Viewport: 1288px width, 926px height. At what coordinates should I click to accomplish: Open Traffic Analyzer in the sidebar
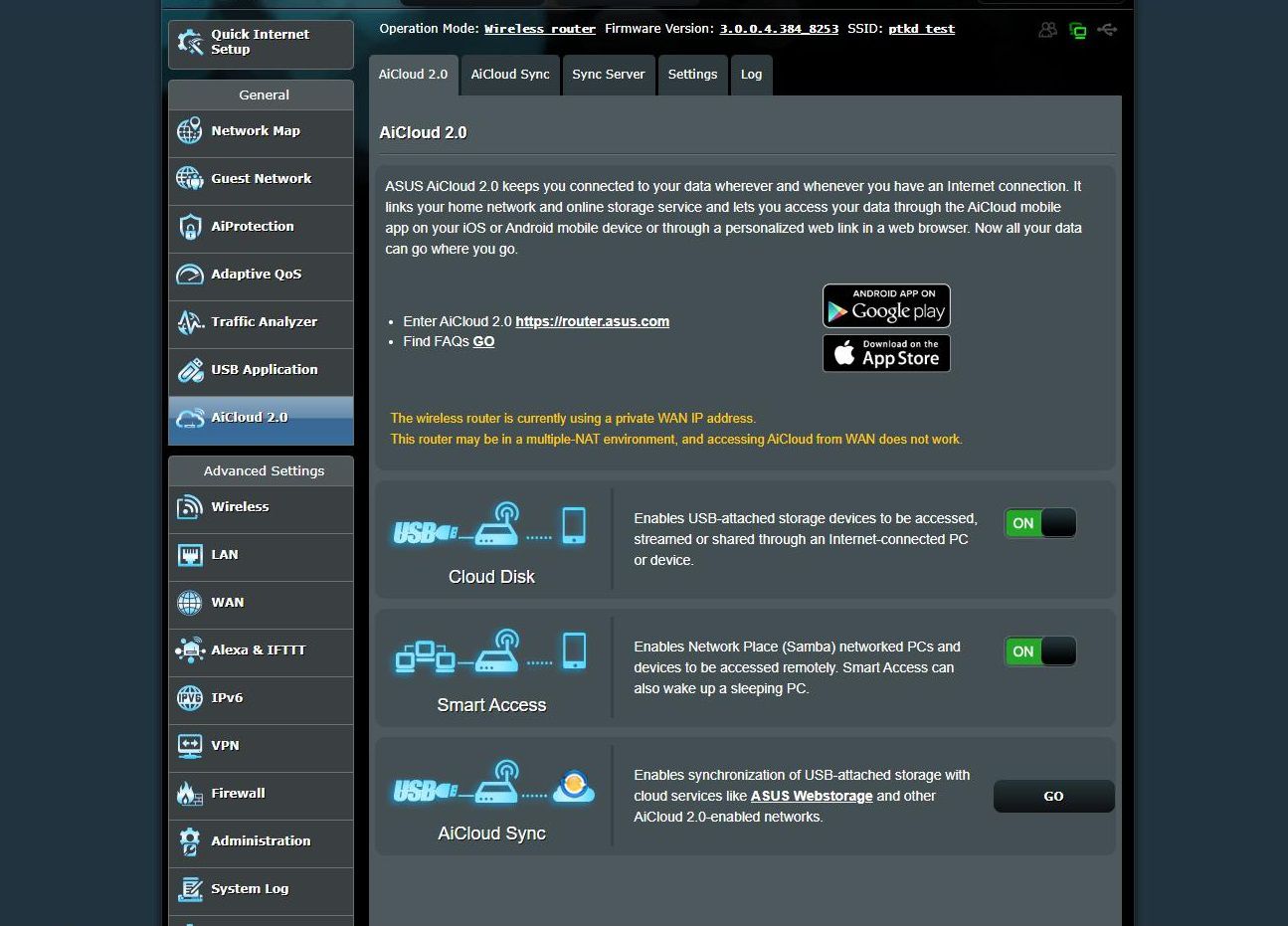[261, 322]
